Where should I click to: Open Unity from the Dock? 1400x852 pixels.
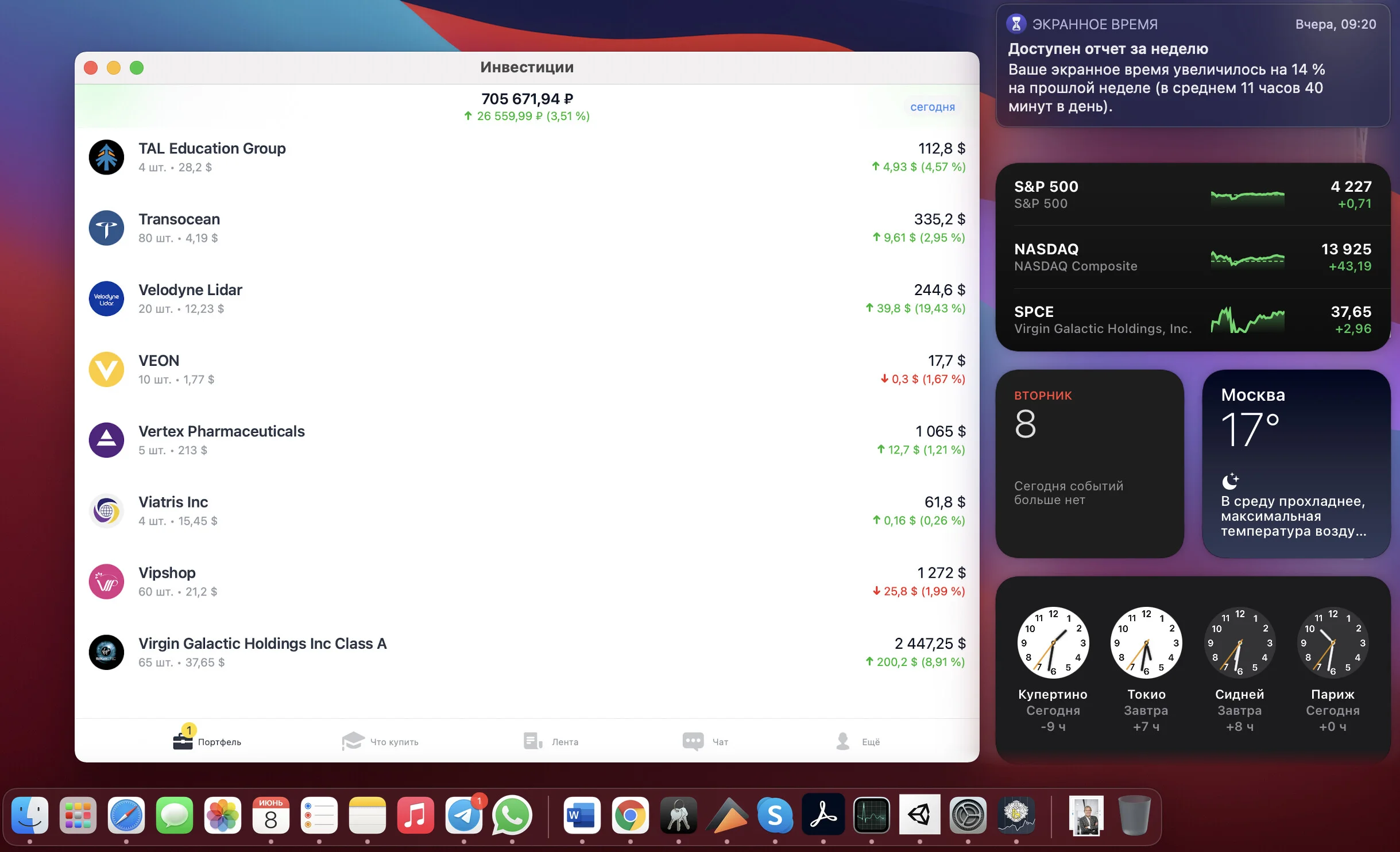pos(919,815)
